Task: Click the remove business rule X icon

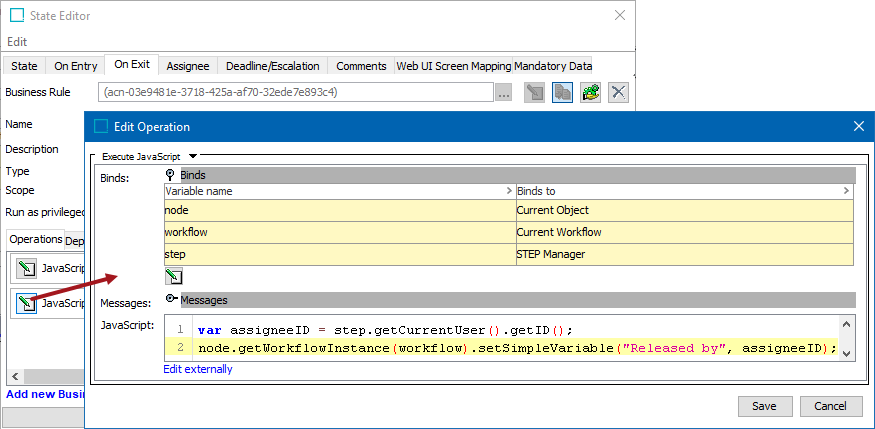Action: (618, 92)
